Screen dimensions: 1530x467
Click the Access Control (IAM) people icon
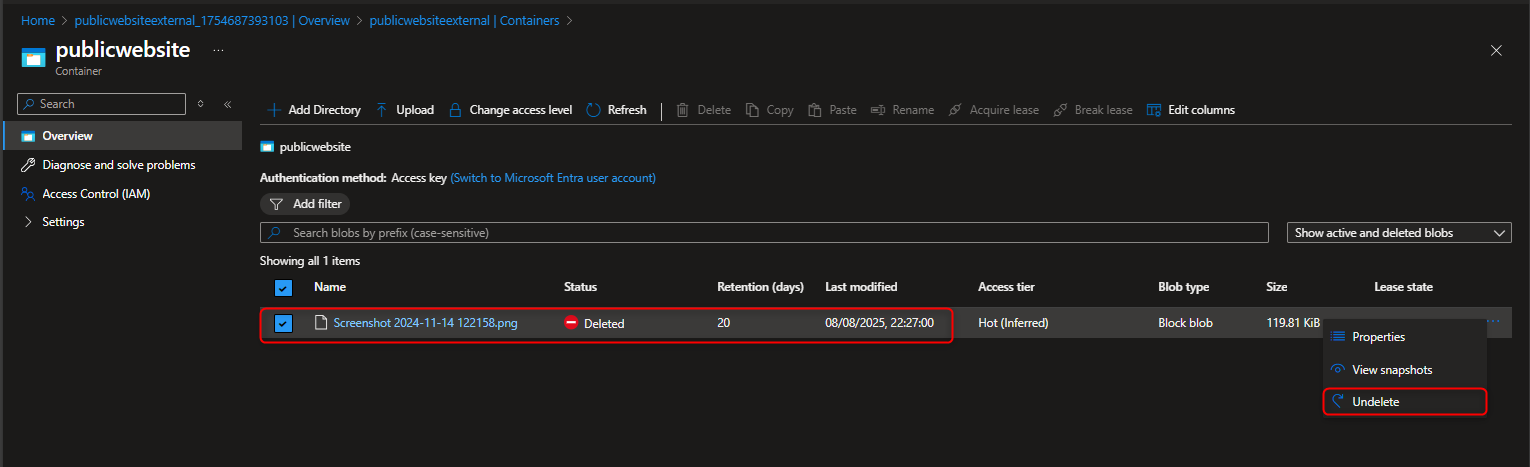point(28,194)
